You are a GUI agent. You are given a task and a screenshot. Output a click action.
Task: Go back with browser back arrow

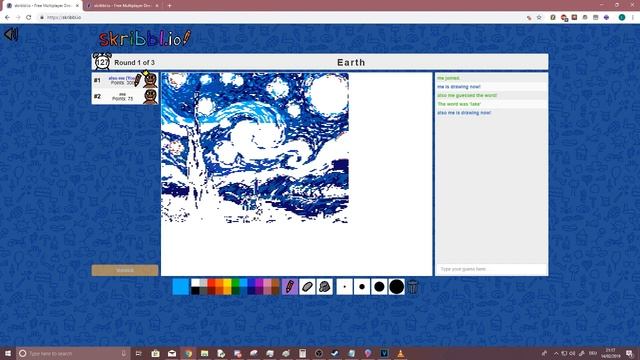(7, 18)
